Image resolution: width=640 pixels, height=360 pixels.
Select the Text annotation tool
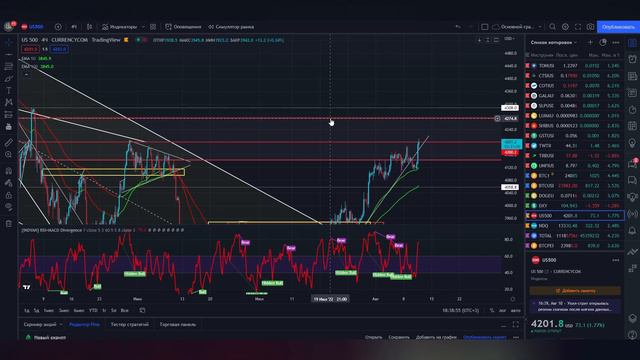tap(9, 90)
